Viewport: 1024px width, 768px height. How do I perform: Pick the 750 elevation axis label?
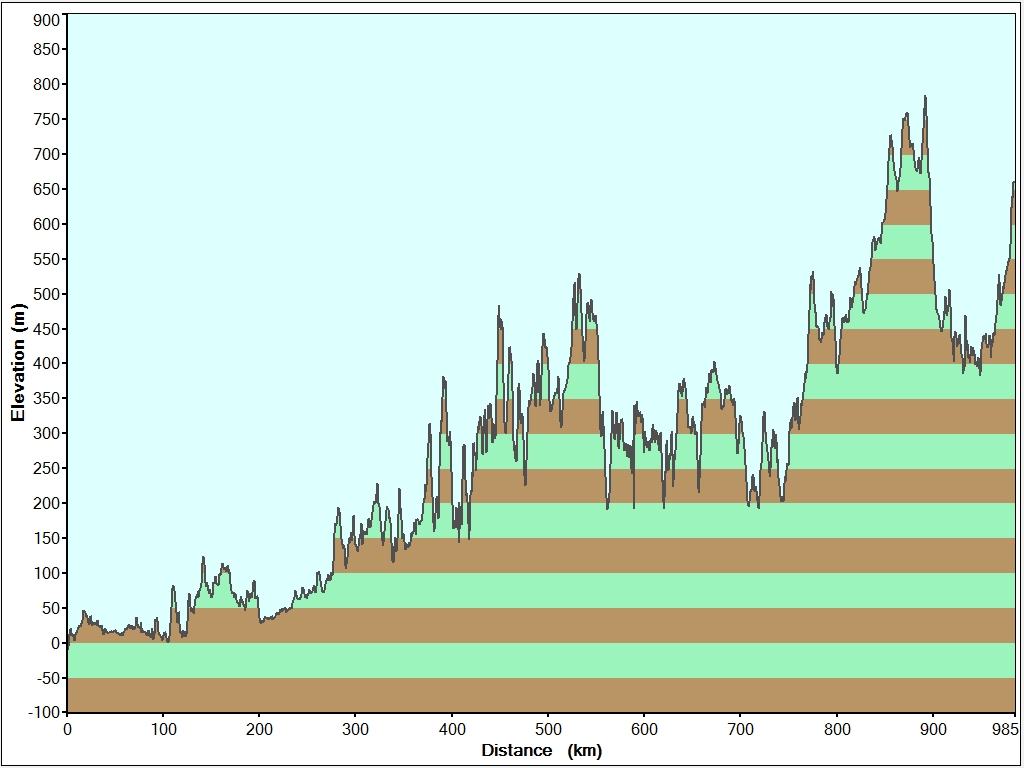46,119
